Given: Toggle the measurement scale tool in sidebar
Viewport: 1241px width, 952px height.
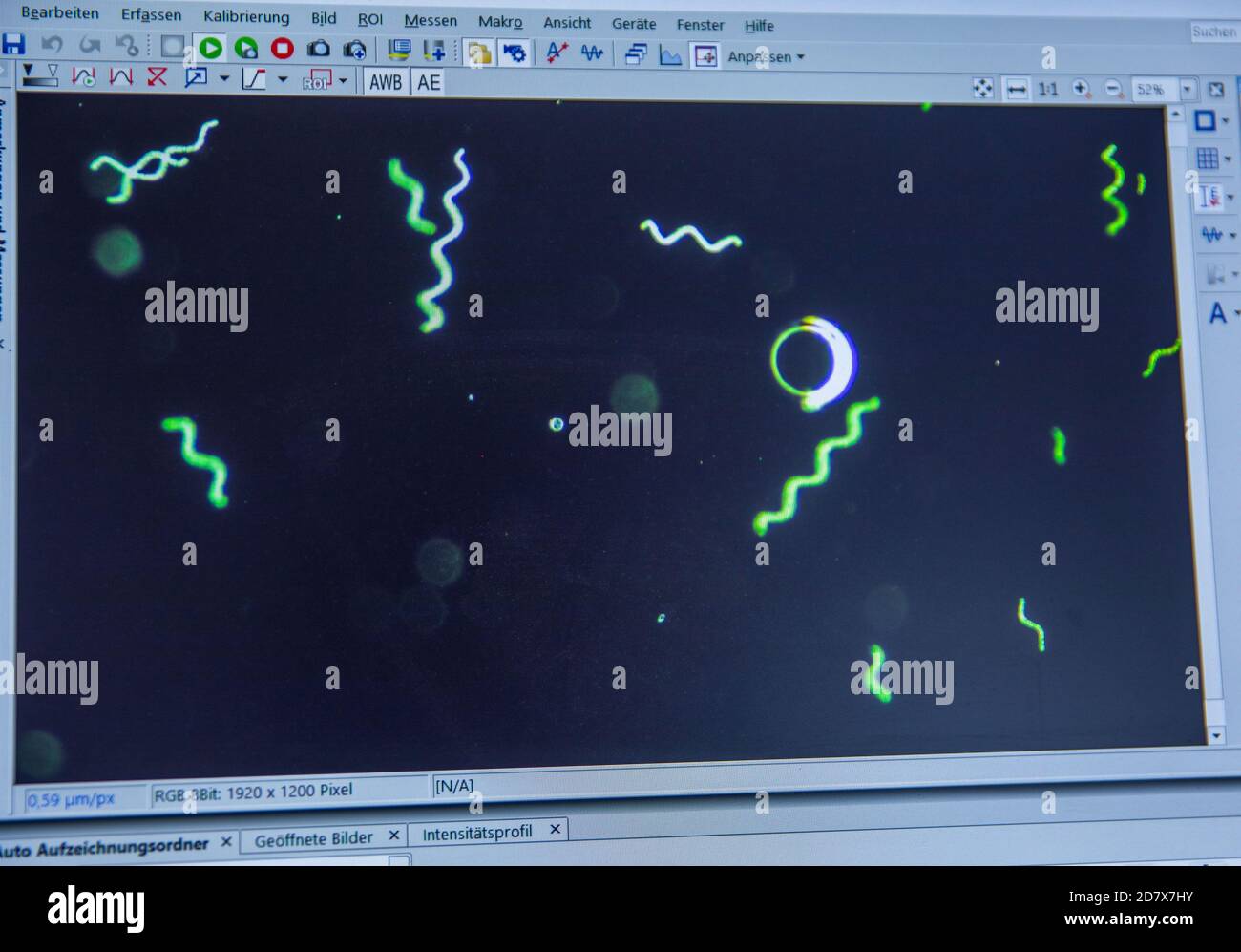Looking at the screenshot, I should pyautogui.click(x=1209, y=197).
